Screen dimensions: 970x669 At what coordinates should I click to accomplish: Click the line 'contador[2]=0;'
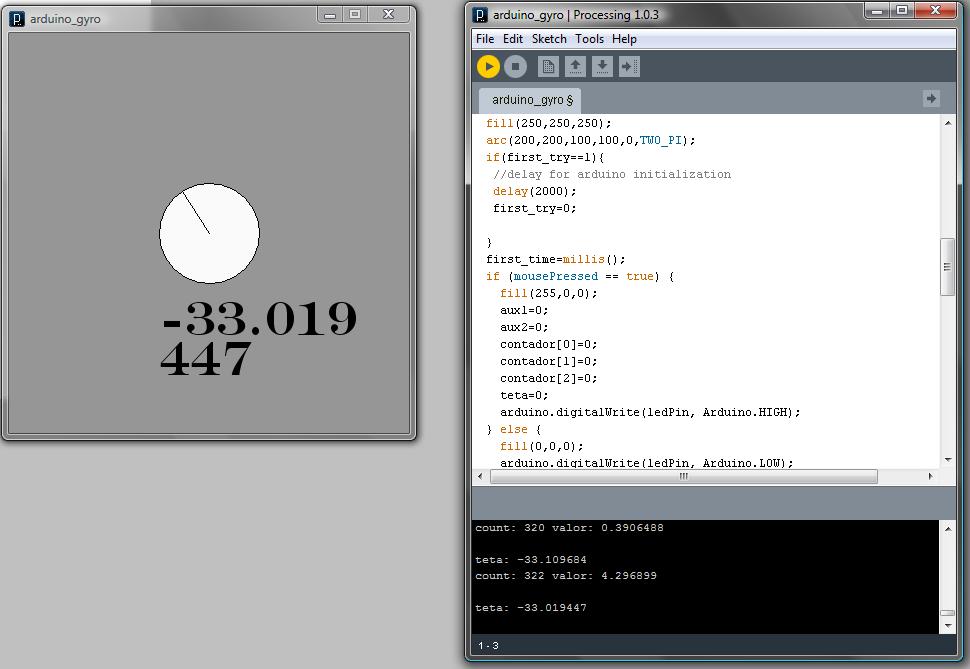tap(549, 378)
